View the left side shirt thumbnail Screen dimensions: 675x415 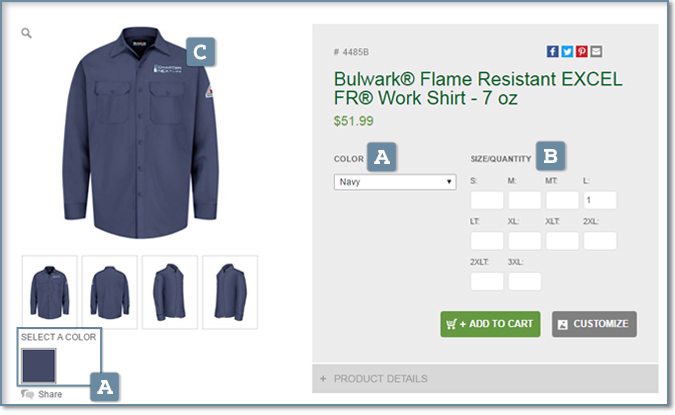tap(170, 292)
